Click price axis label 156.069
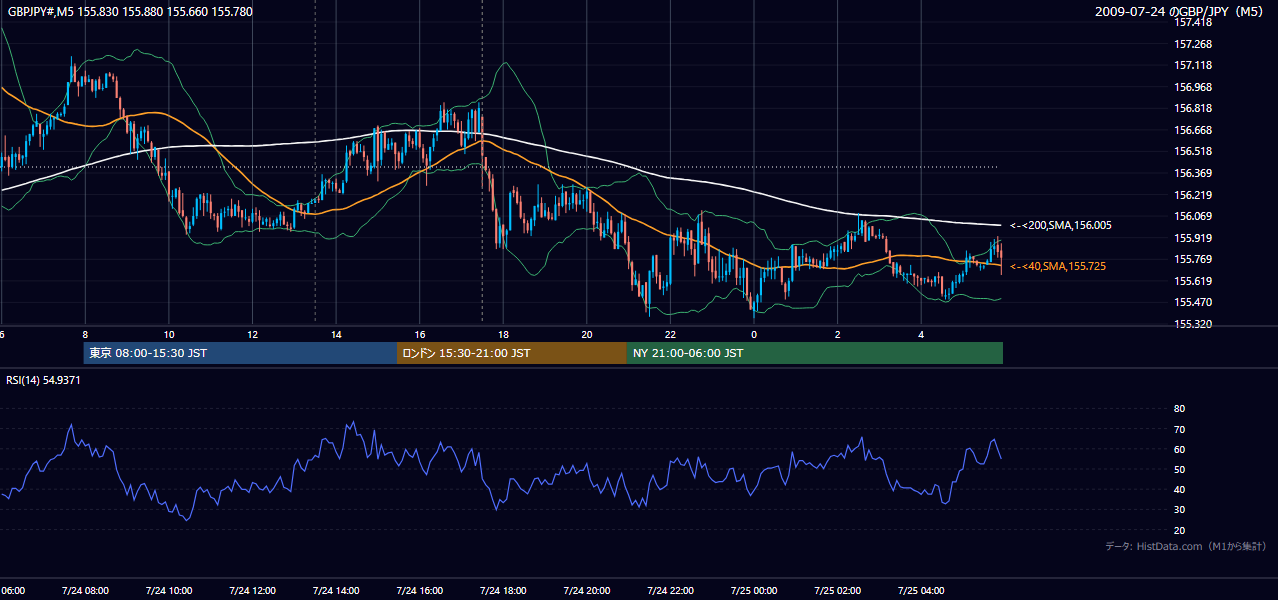 (1192, 216)
